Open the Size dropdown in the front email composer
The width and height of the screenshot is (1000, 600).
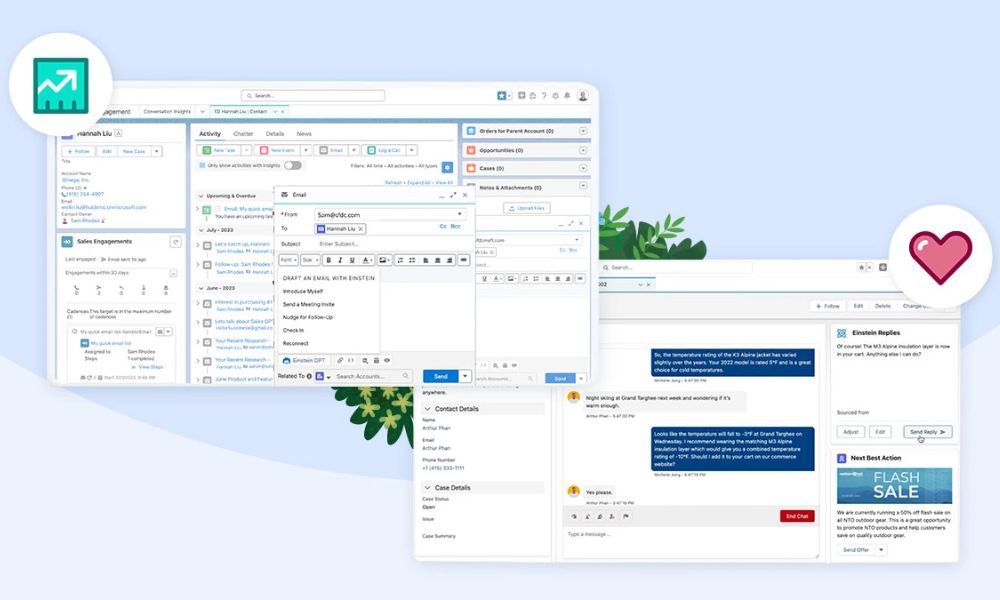[310, 260]
